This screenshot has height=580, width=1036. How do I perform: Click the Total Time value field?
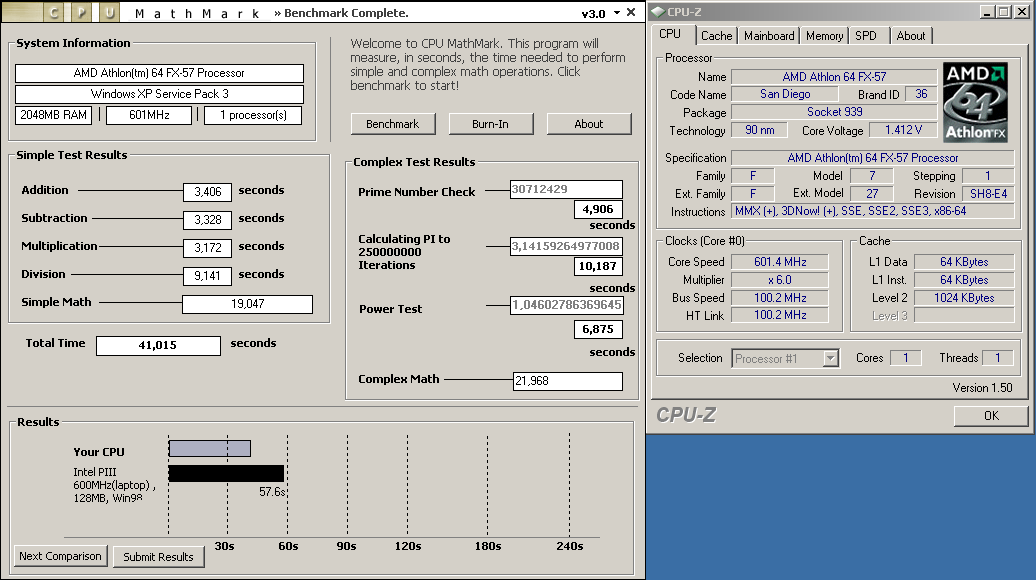[158, 345]
